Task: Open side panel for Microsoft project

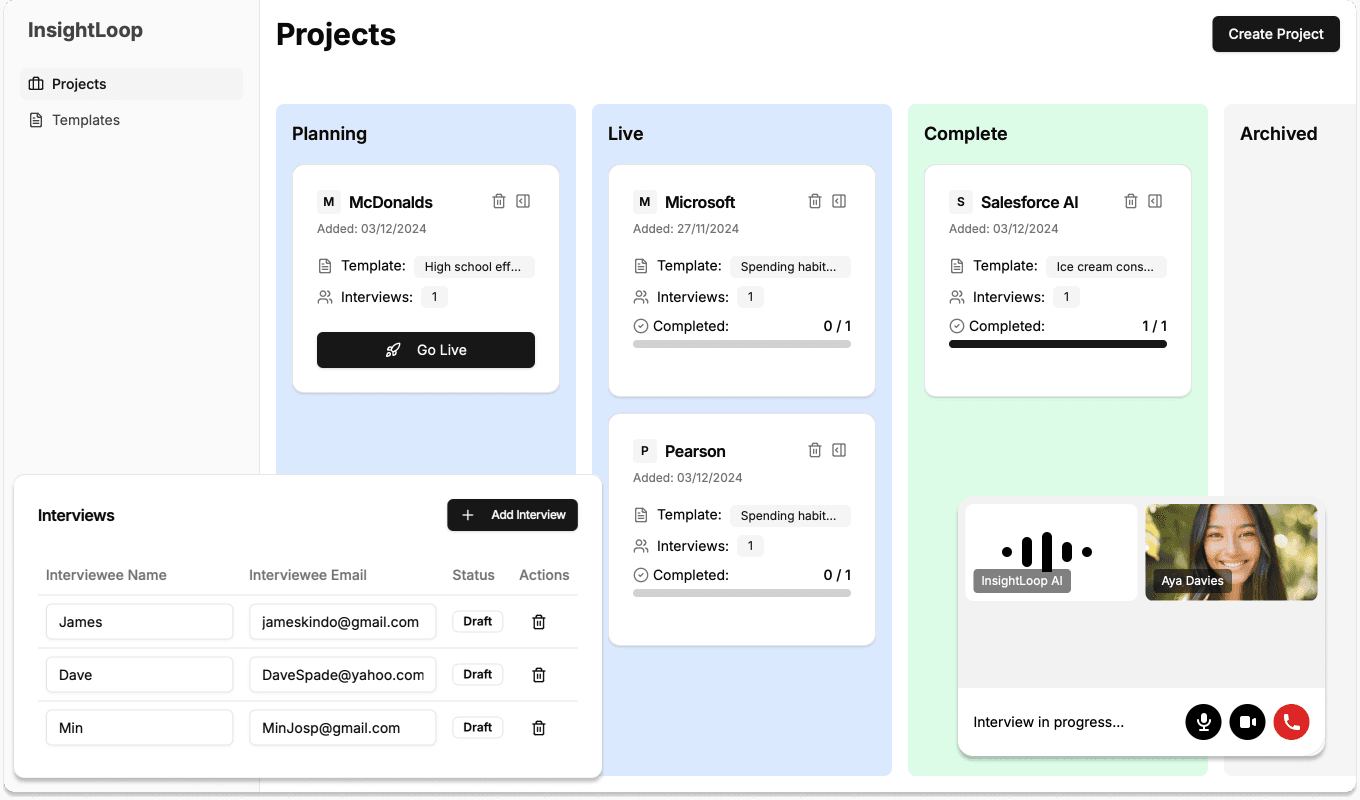Action: [x=839, y=201]
